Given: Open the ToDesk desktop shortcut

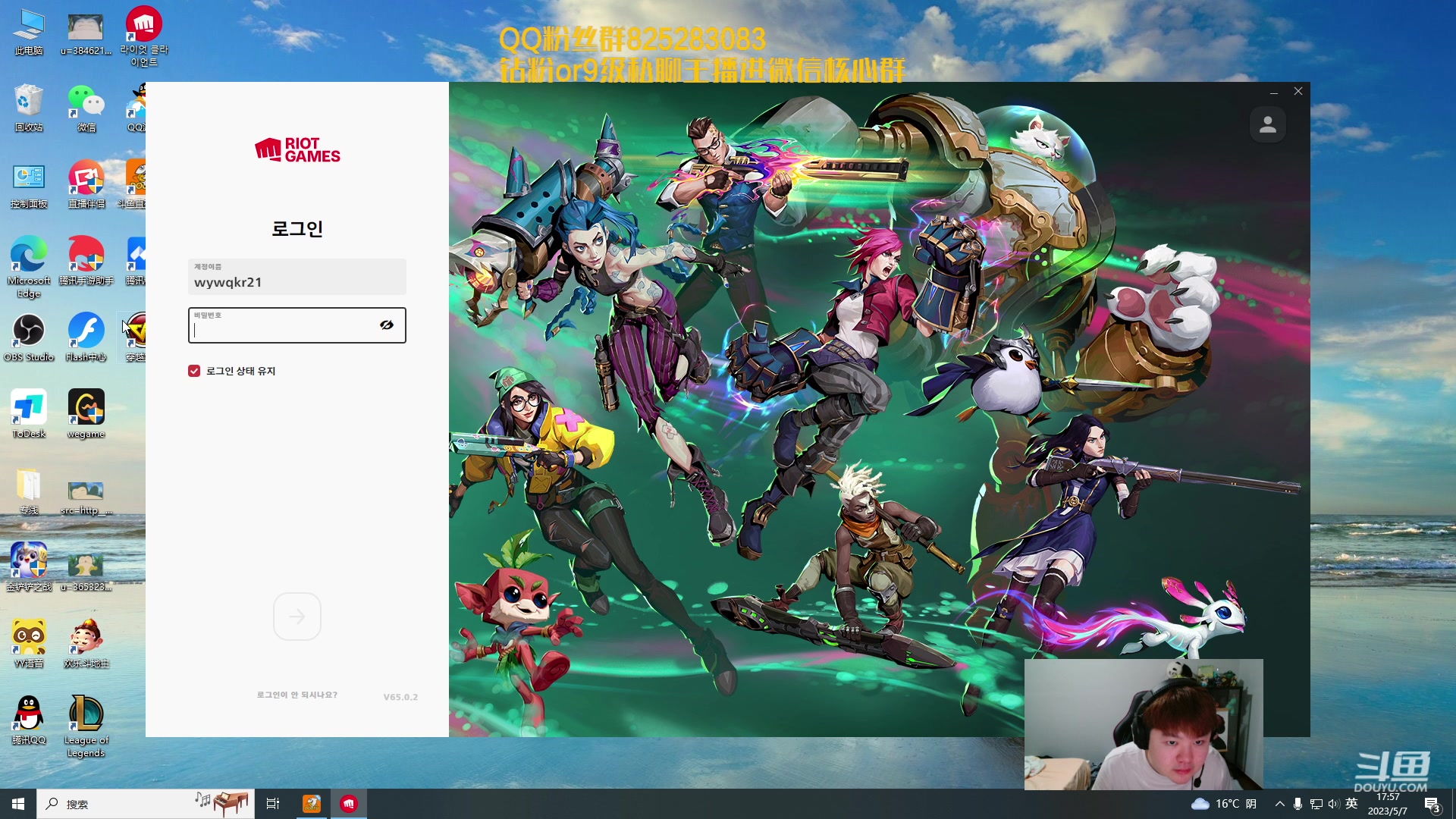Looking at the screenshot, I should click(29, 415).
